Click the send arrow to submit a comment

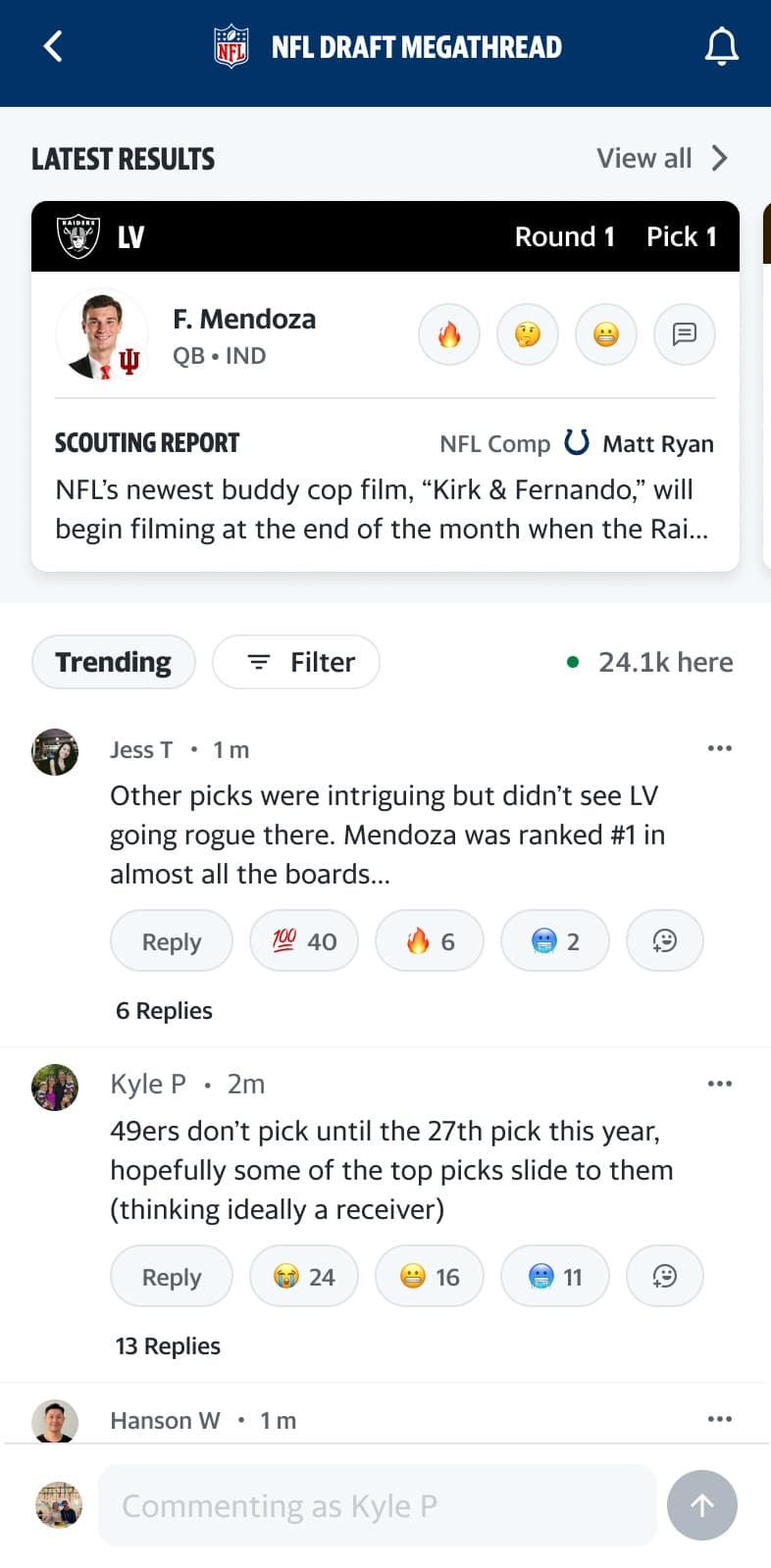(701, 1505)
